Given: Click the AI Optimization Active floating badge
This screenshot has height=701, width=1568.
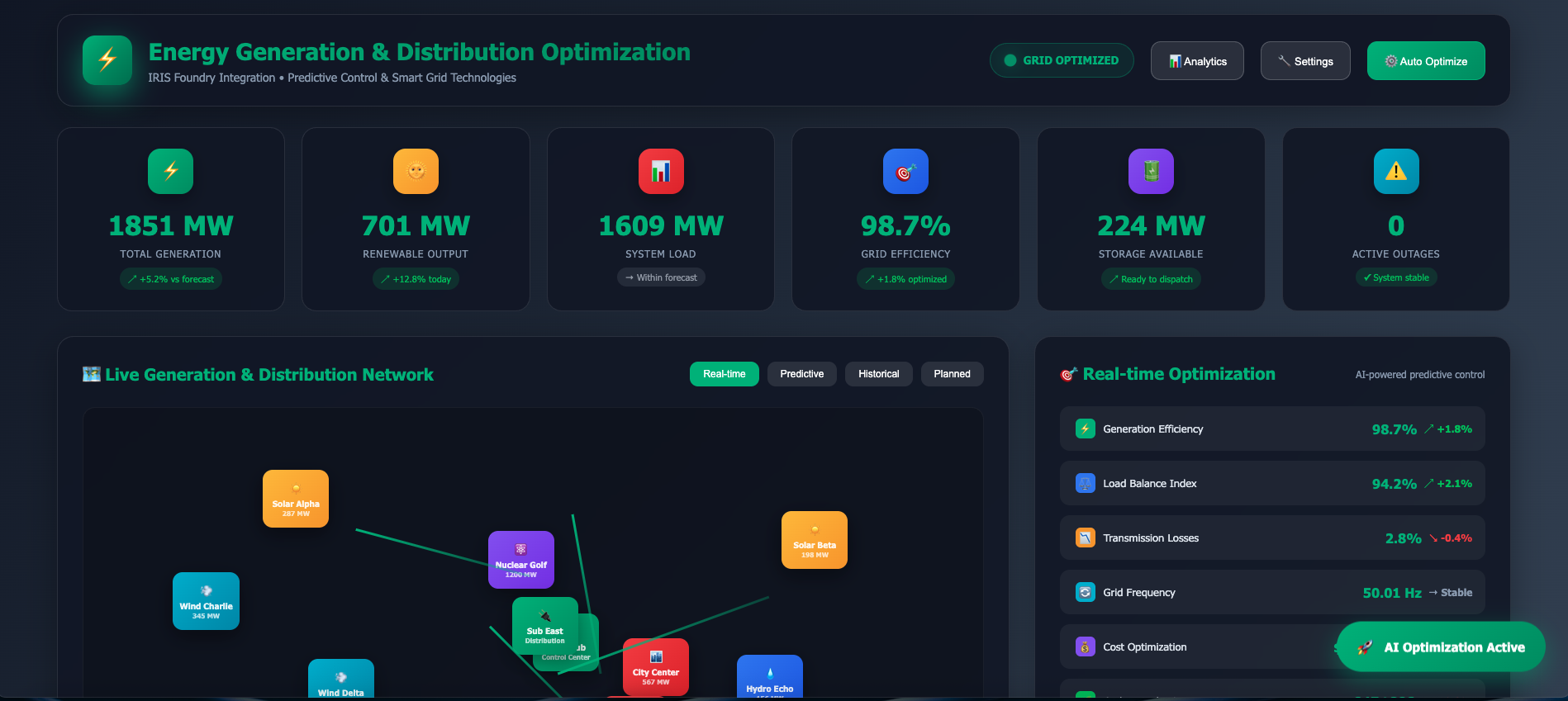Looking at the screenshot, I should click(1441, 647).
